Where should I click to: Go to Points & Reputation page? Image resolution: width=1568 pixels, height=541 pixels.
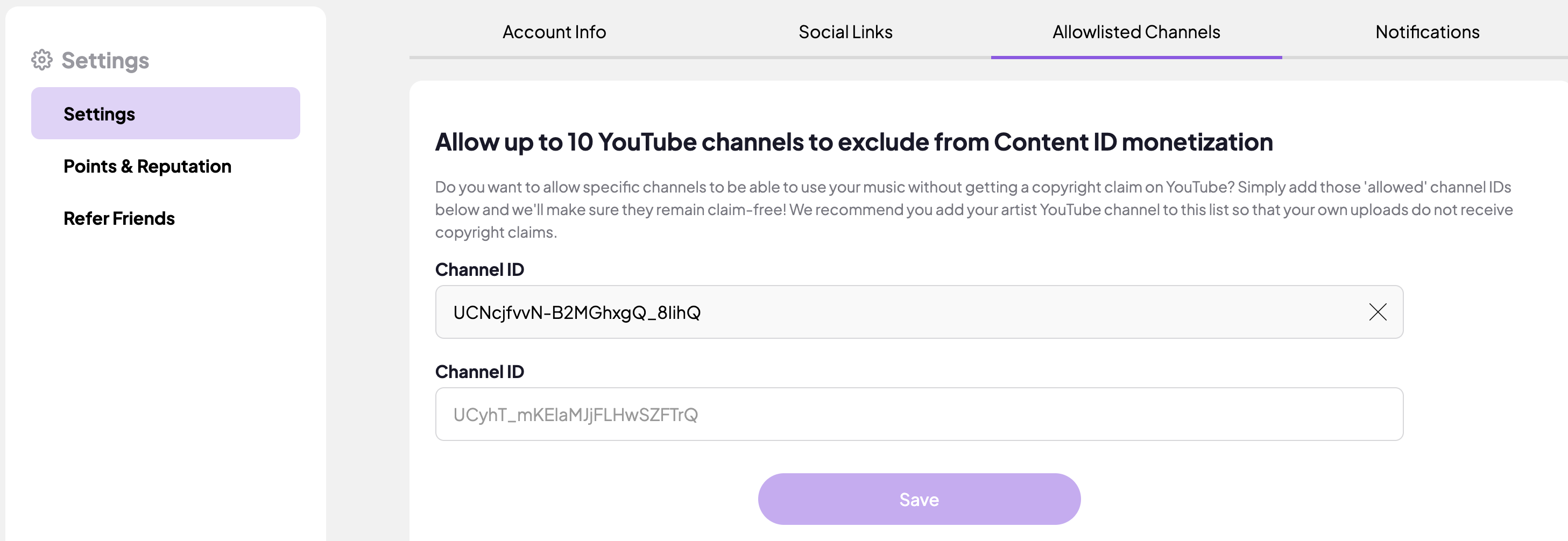147,166
